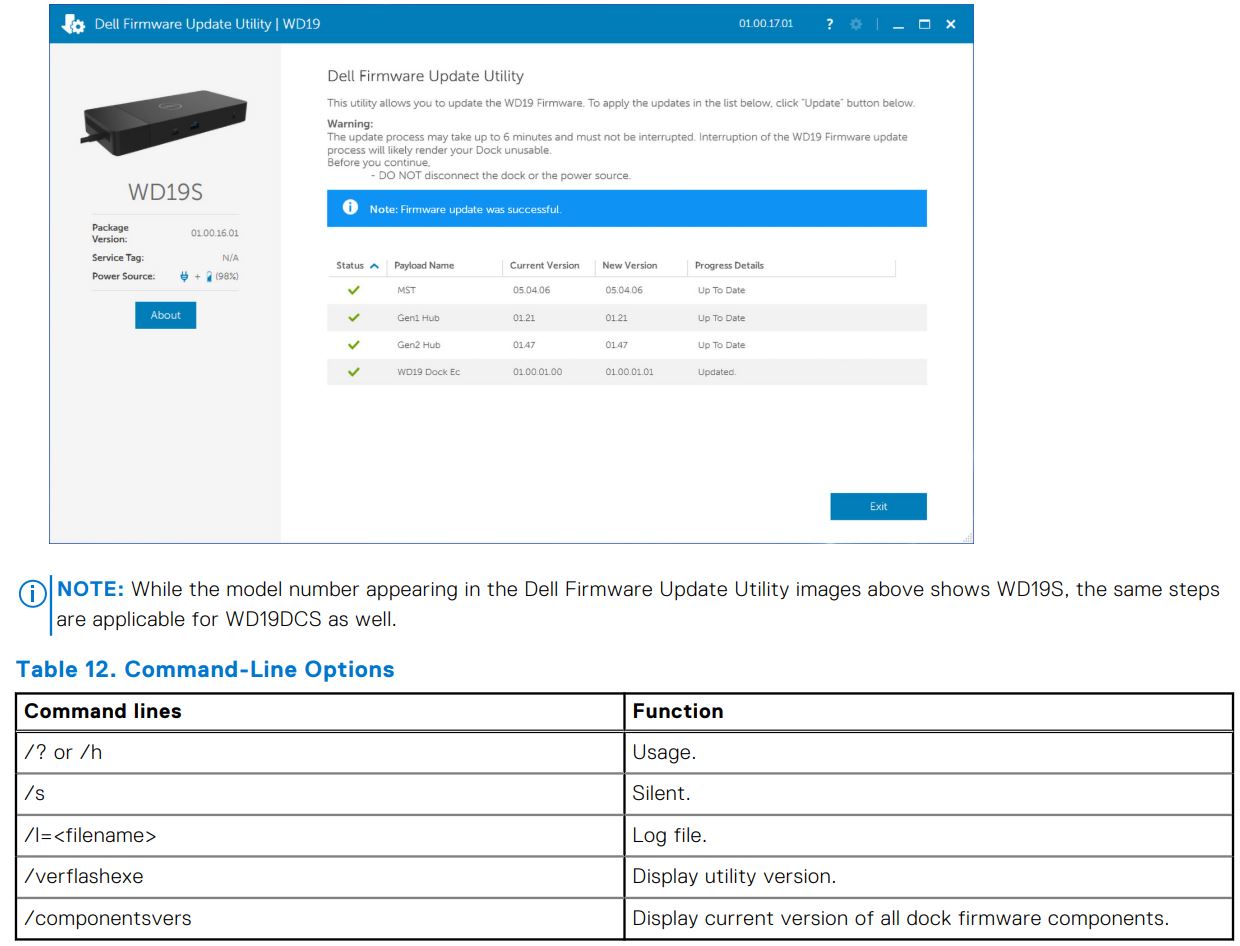The width and height of the screenshot is (1240, 946).
Task: Click the About button
Action: coord(165,314)
